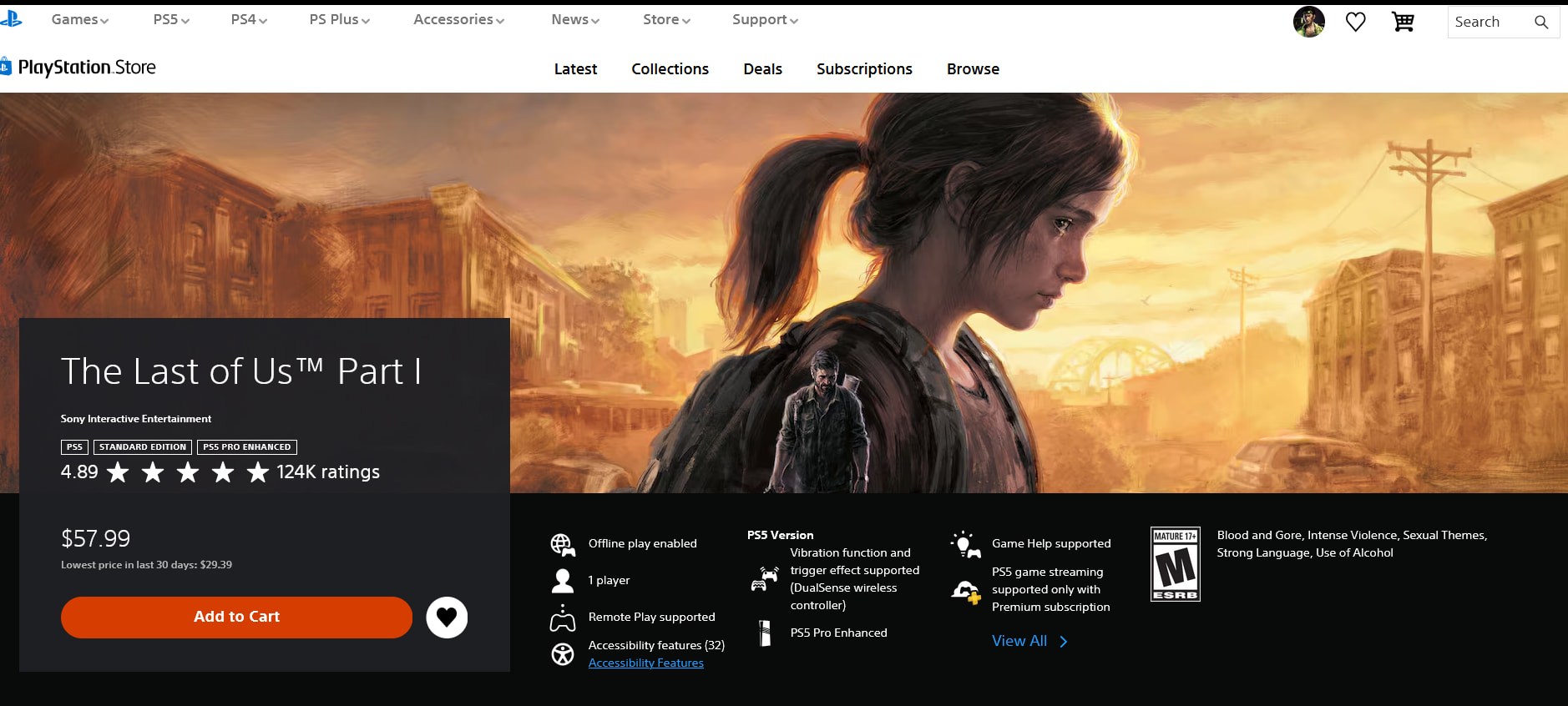
Task: Open the user profile avatar
Action: [x=1308, y=22]
